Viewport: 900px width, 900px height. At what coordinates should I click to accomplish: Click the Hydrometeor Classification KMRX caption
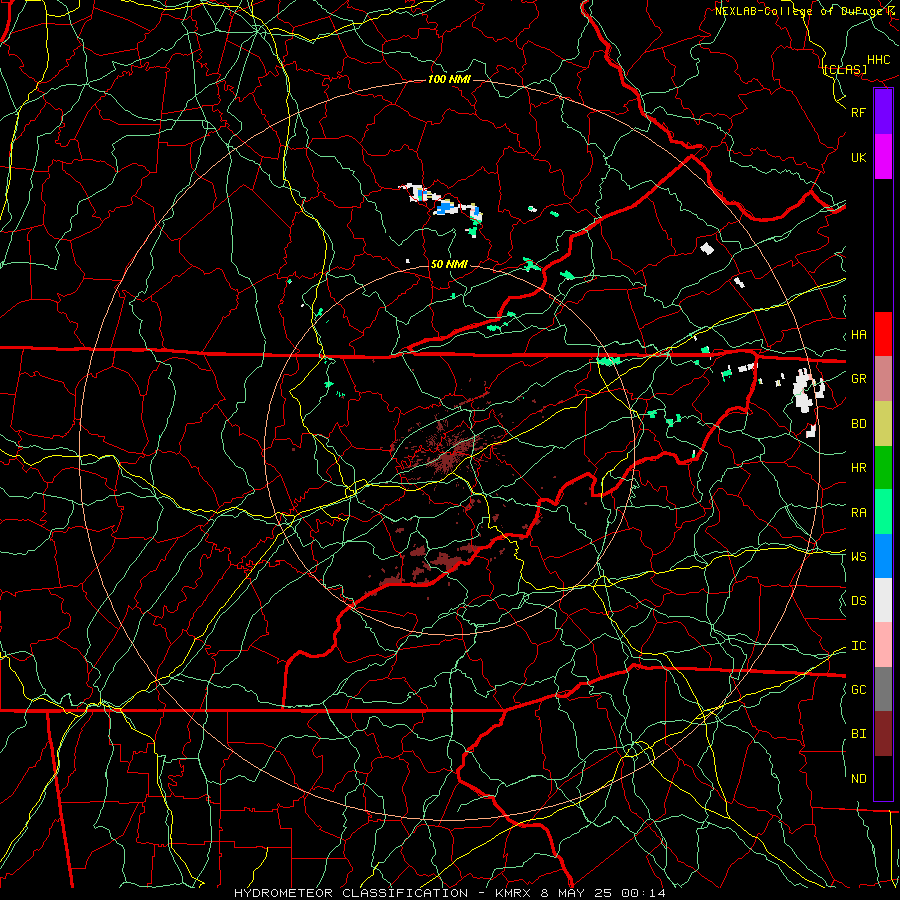(x=449, y=893)
